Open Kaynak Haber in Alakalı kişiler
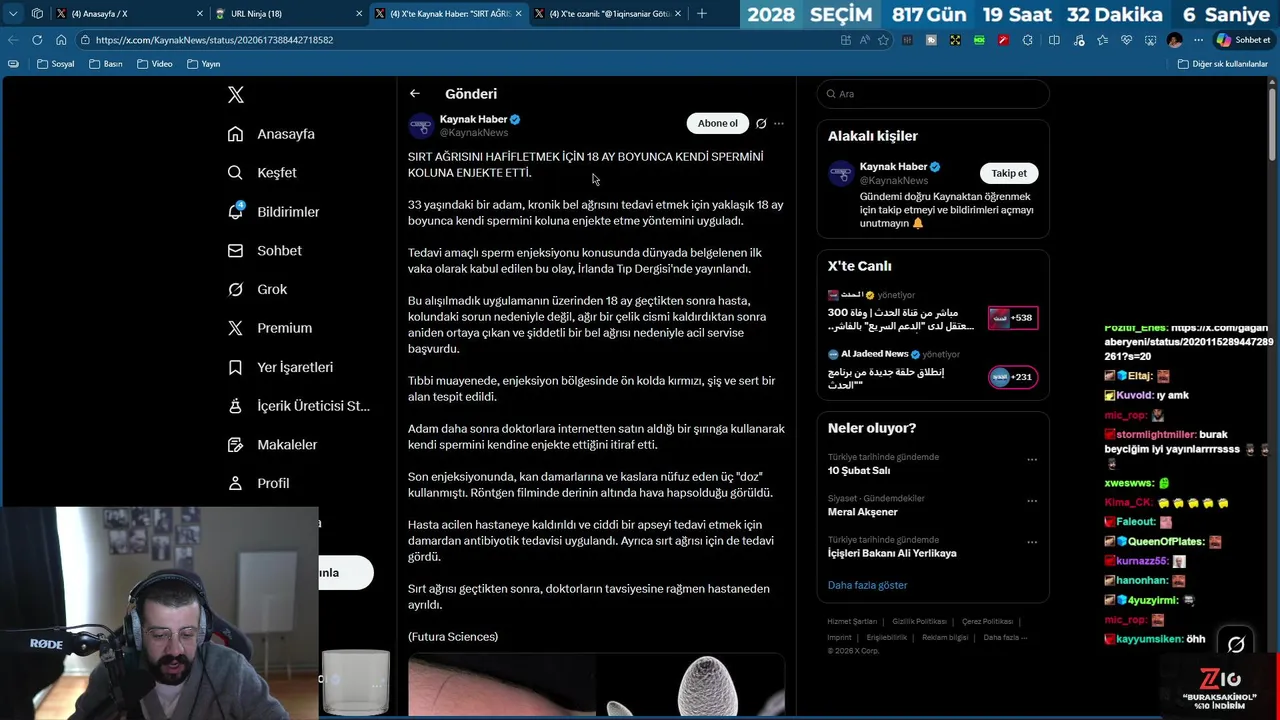The height and width of the screenshot is (720, 1280). click(x=894, y=167)
